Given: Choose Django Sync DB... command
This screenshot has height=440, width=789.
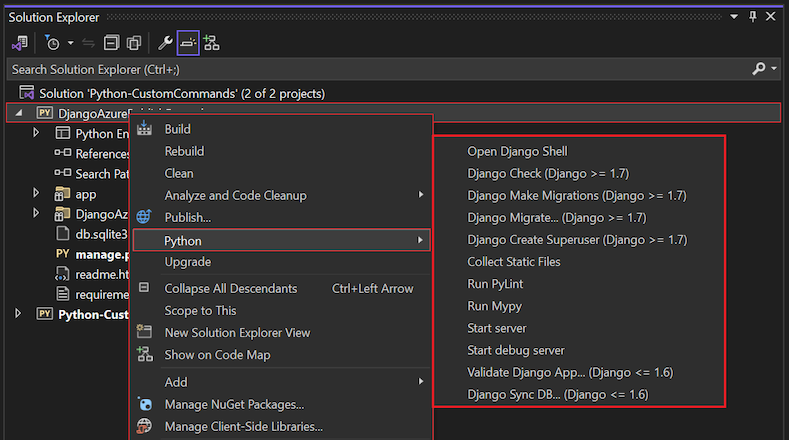Looking at the screenshot, I should [x=558, y=395].
